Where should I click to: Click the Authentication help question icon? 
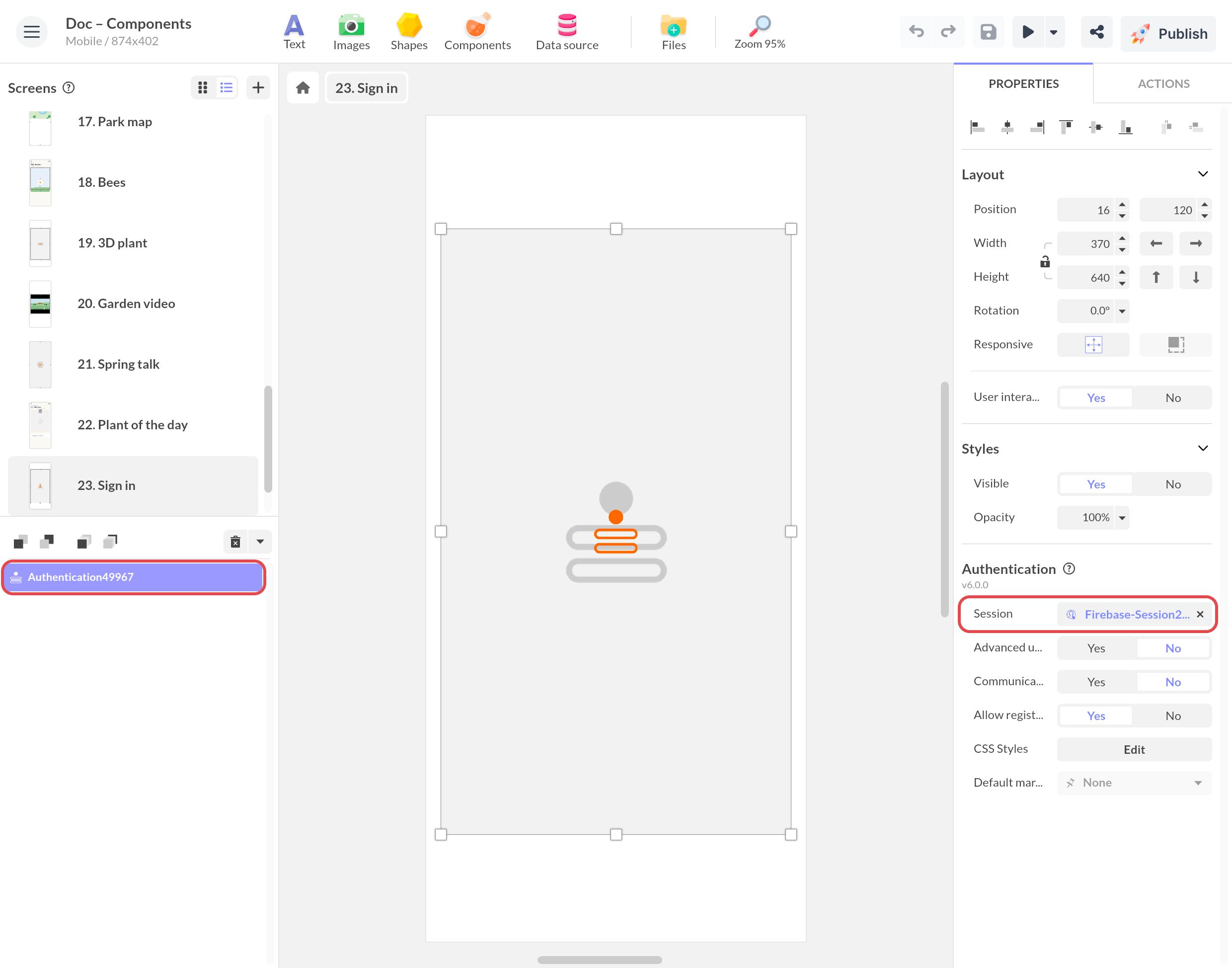coord(1069,568)
